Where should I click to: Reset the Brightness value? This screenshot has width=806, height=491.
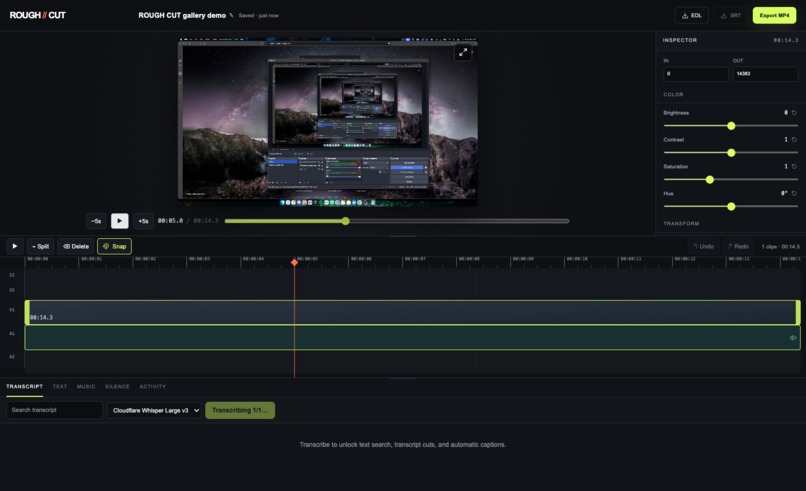794,113
